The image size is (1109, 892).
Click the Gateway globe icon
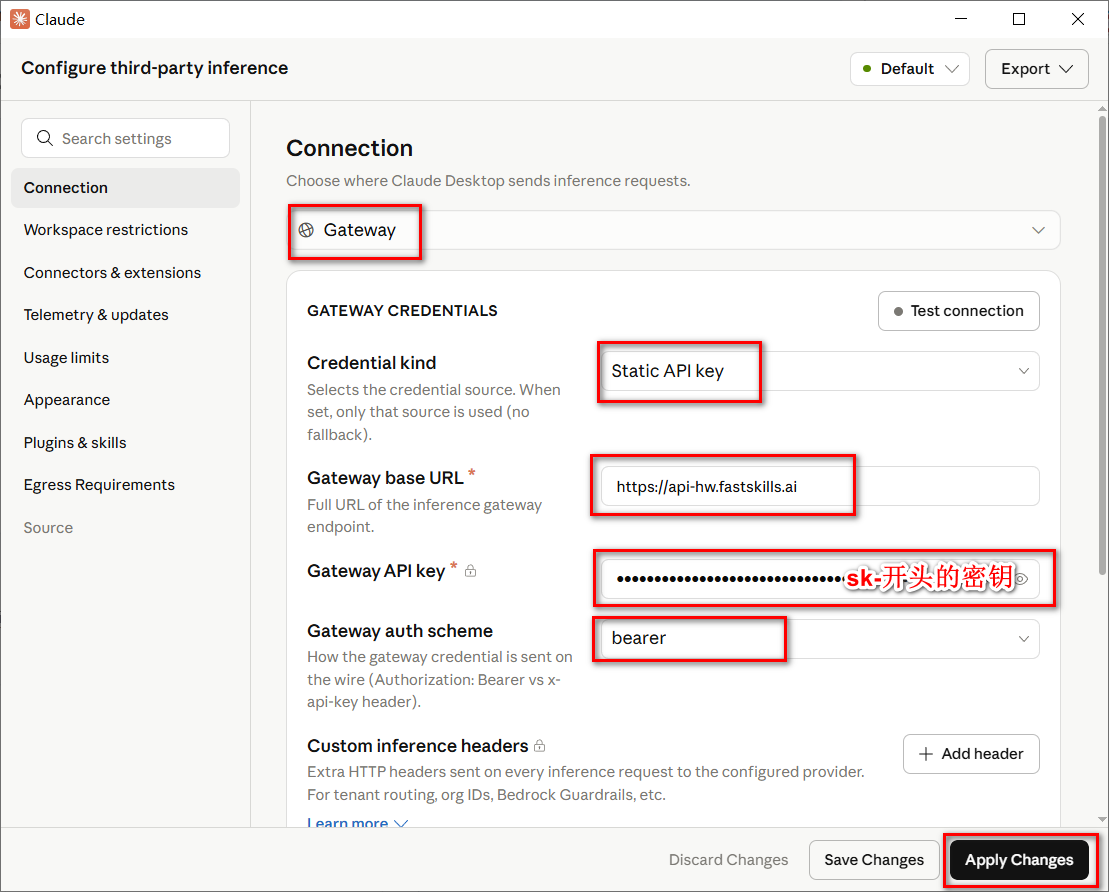point(306,230)
